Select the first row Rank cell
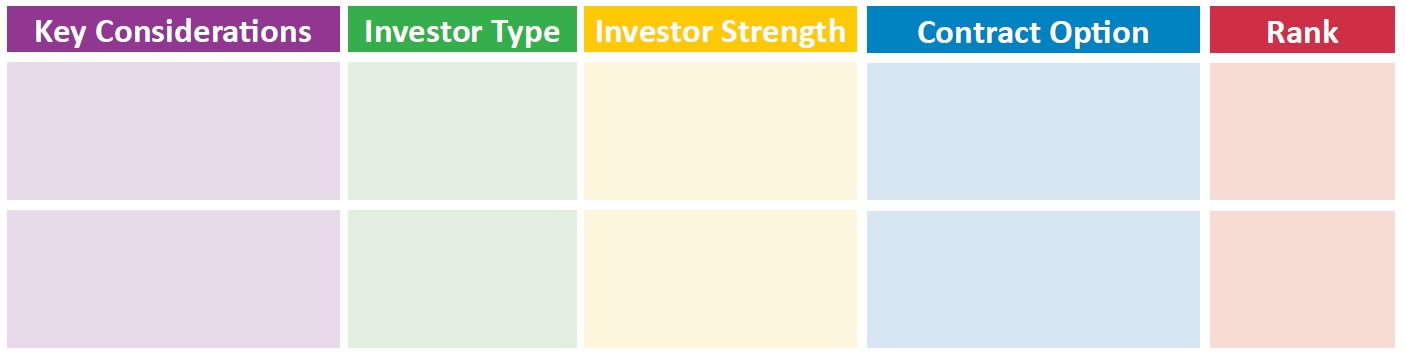 point(1302,131)
